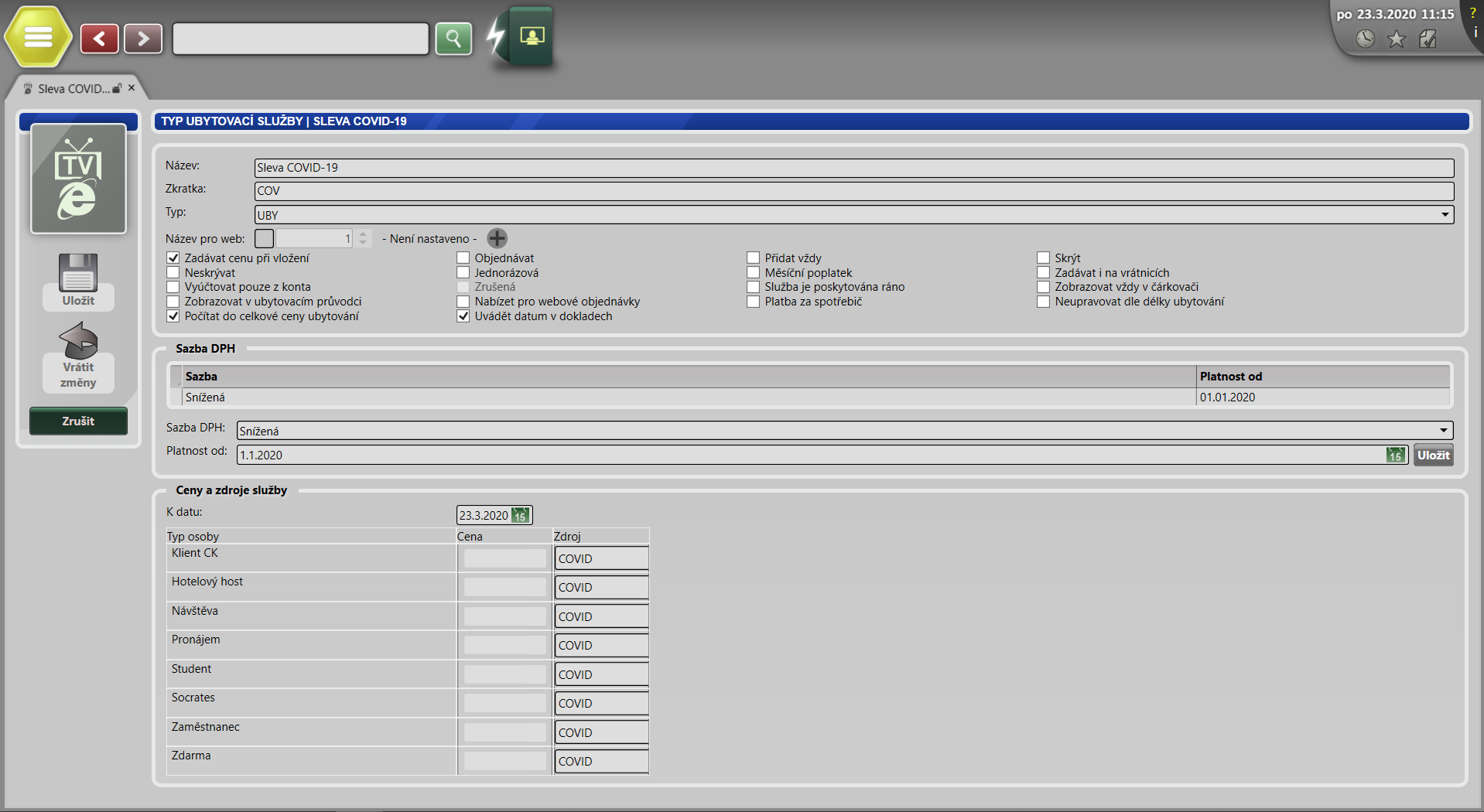This screenshot has height=812, width=1484.
Task: Switch to the Sleva COVID tab
Action: [74, 89]
